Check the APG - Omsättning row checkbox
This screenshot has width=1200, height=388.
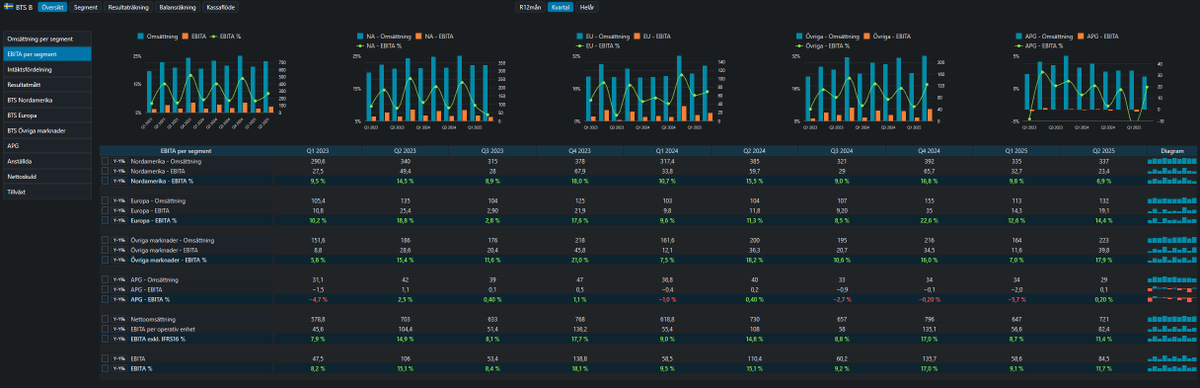[x=105, y=279]
